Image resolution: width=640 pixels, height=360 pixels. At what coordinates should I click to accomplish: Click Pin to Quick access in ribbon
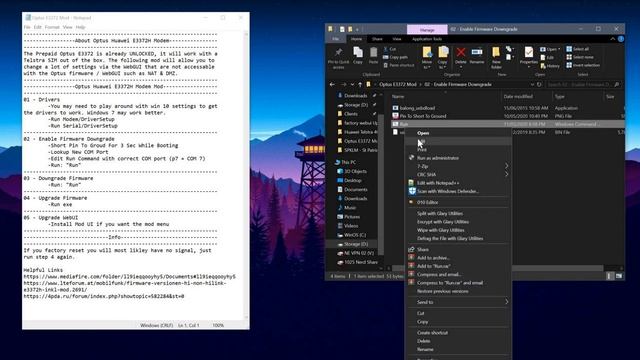click(x=338, y=58)
